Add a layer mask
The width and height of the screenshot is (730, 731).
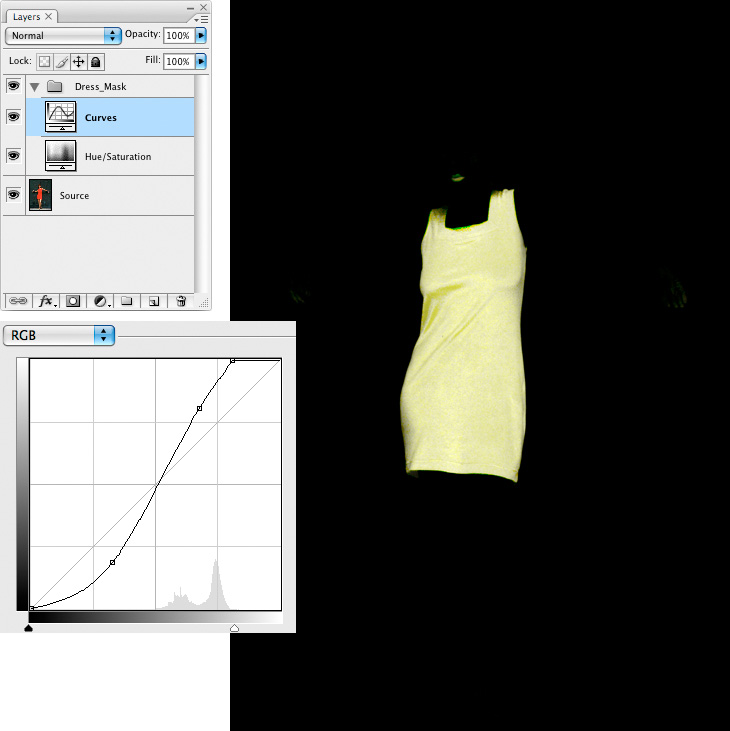click(x=73, y=300)
